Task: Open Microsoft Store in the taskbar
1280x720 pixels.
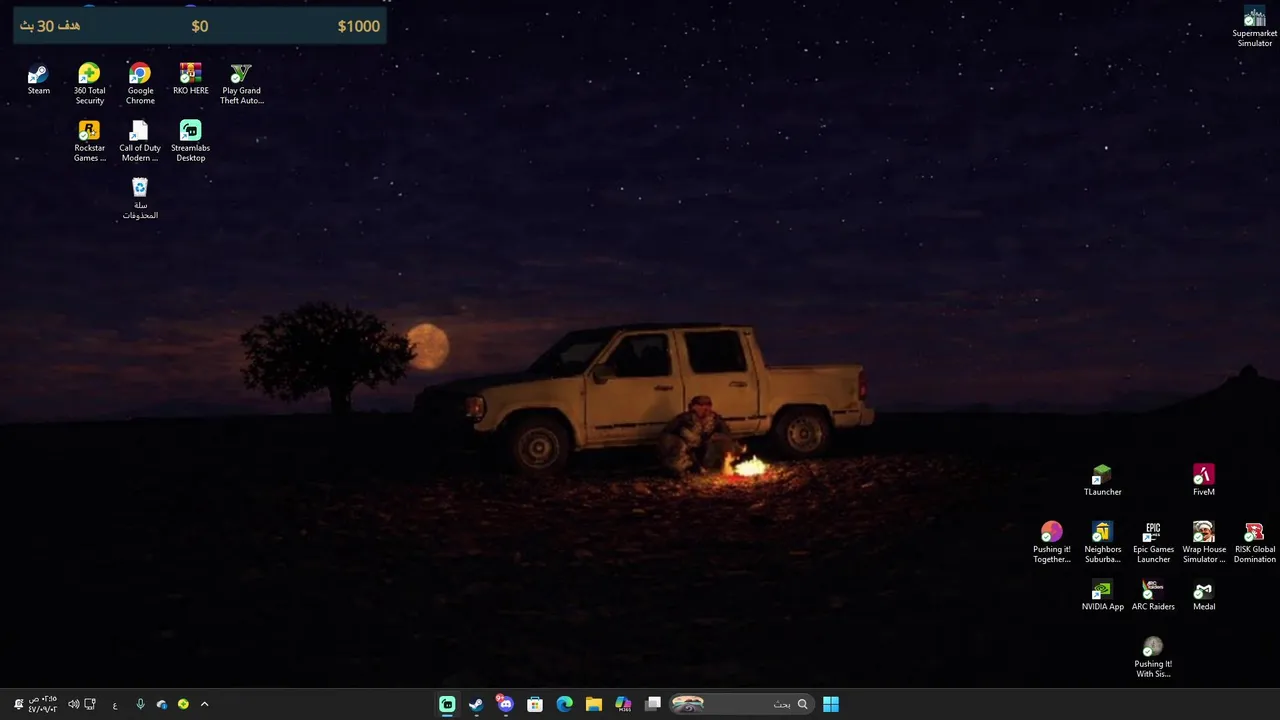Action: (x=535, y=704)
